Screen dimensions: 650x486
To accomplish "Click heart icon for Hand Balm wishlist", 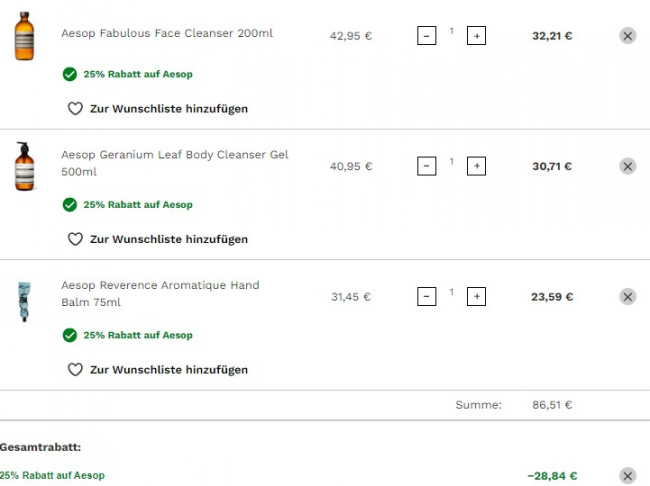I will (75, 369).
